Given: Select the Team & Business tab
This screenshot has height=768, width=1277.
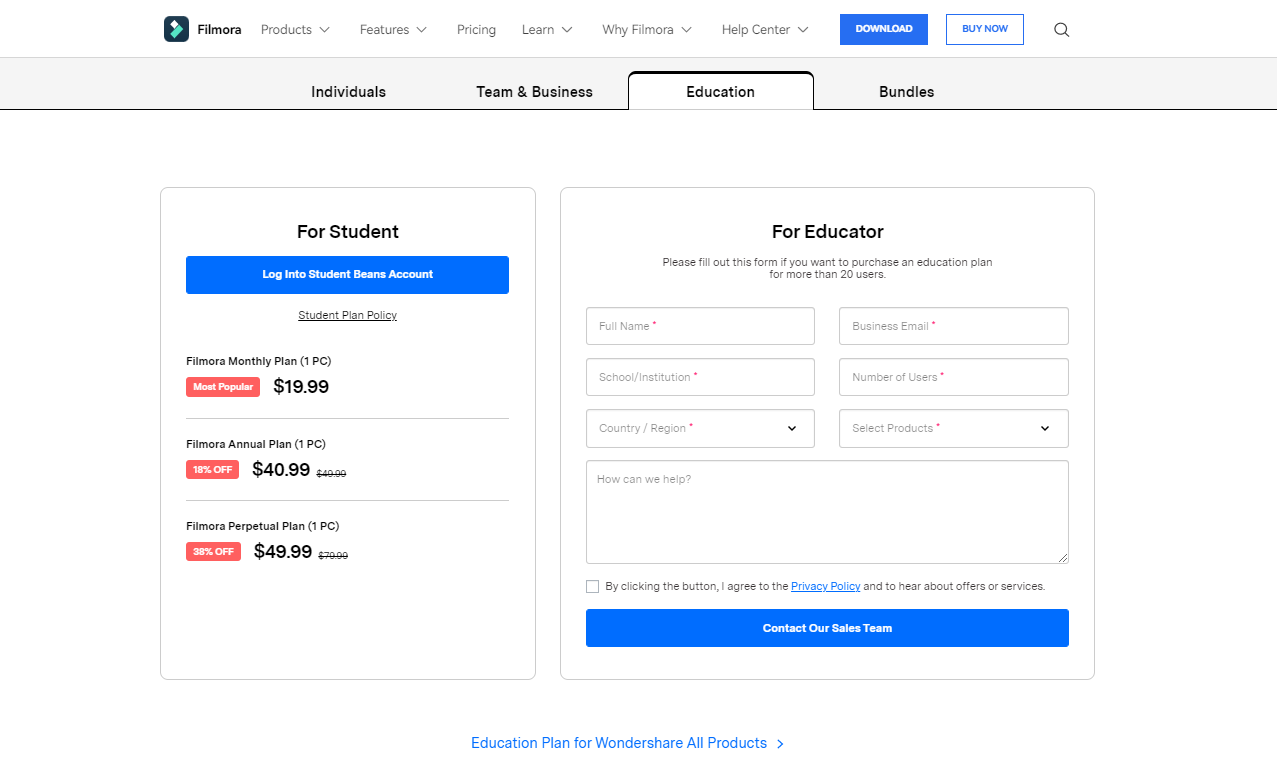Looking at the screenshot, I should click(x=534, y=92).
